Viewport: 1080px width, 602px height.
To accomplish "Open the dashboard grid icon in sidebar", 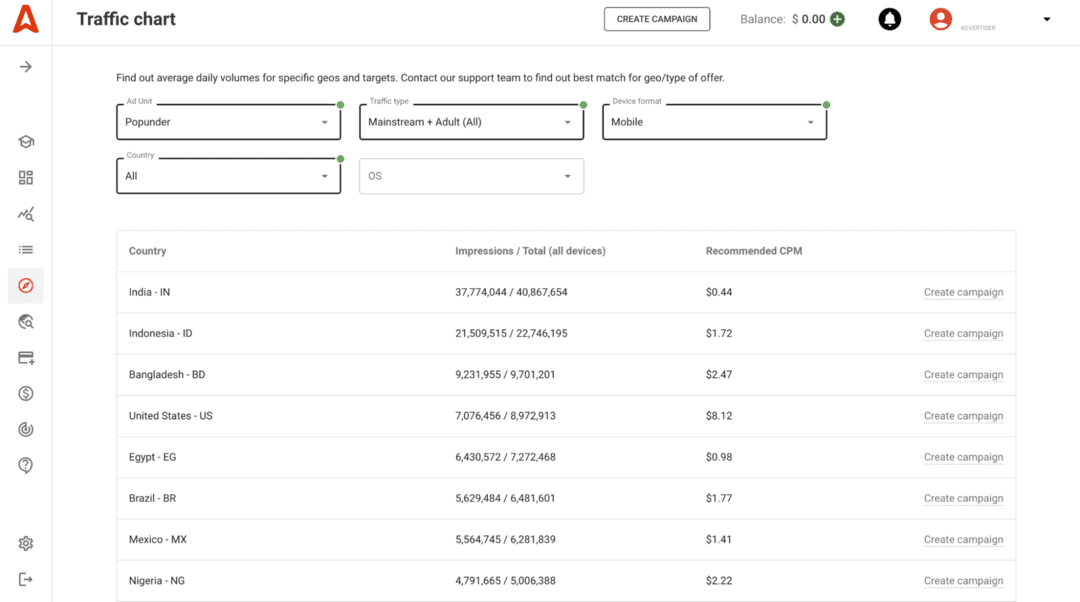I will 25,177.
